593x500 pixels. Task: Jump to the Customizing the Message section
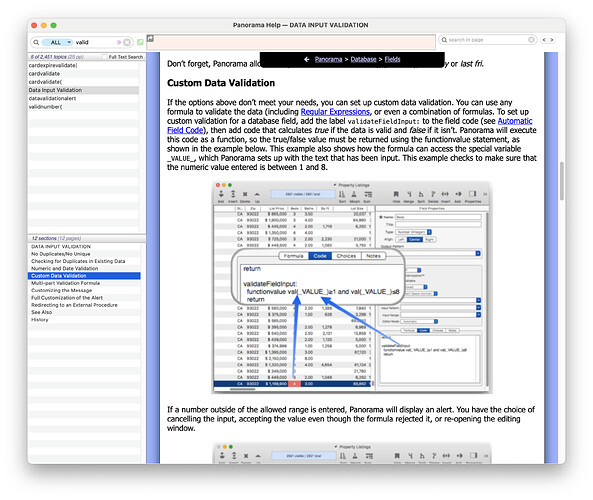click(84, 290)
